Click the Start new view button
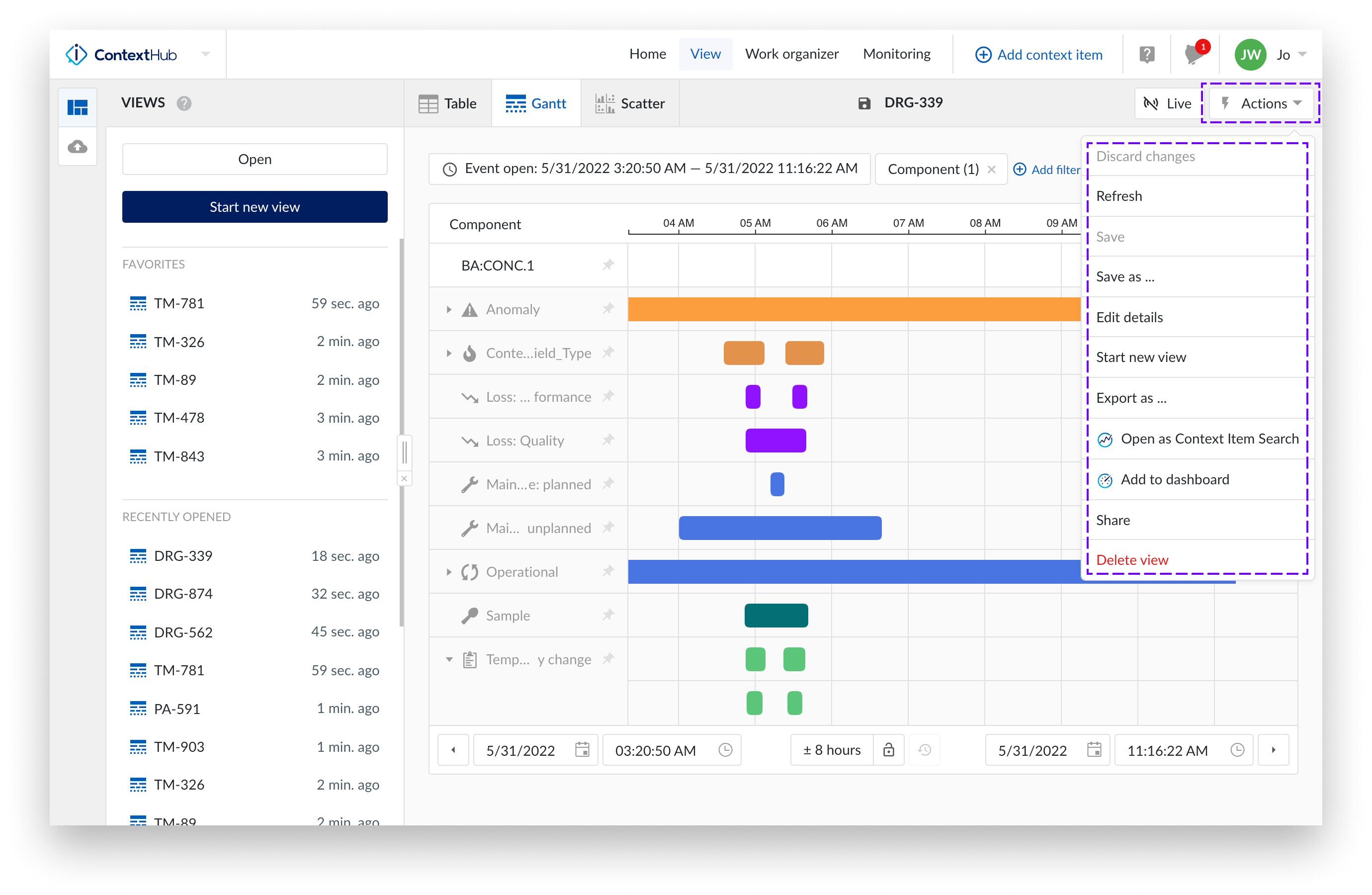 coord(254,206)
